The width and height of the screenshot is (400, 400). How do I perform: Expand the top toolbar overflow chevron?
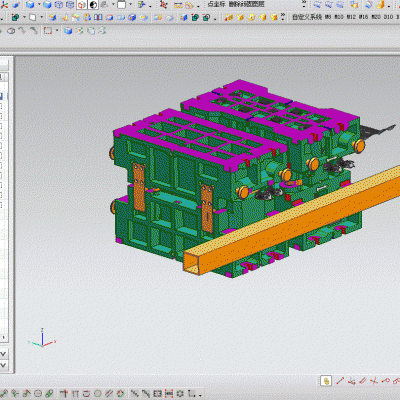[304, 4]
